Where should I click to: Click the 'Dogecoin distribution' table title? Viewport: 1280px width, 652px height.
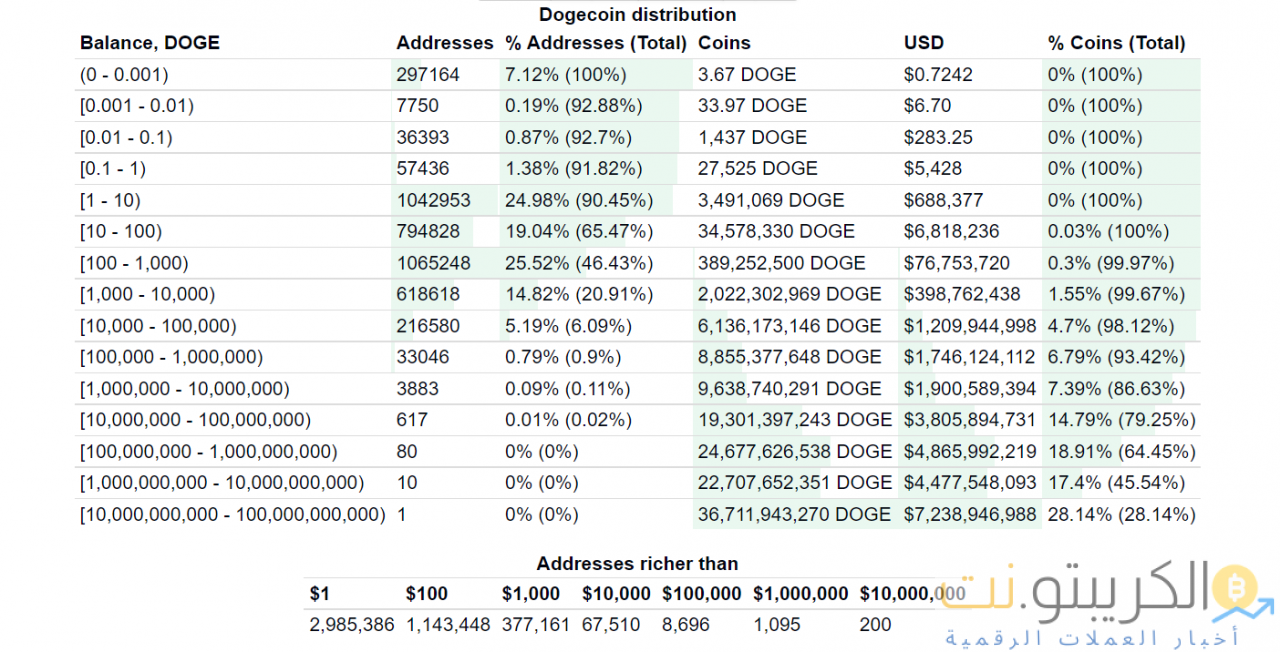coord(637,14)
